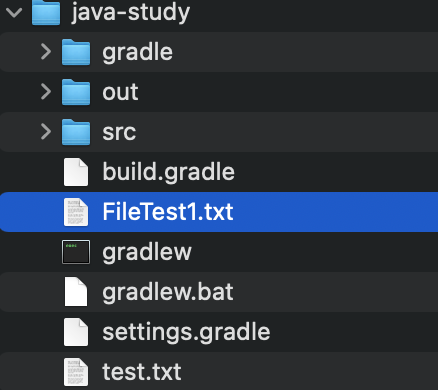Expand the out folder chevron
This screenshot has width=438, height=390.
tap(46, 92)
